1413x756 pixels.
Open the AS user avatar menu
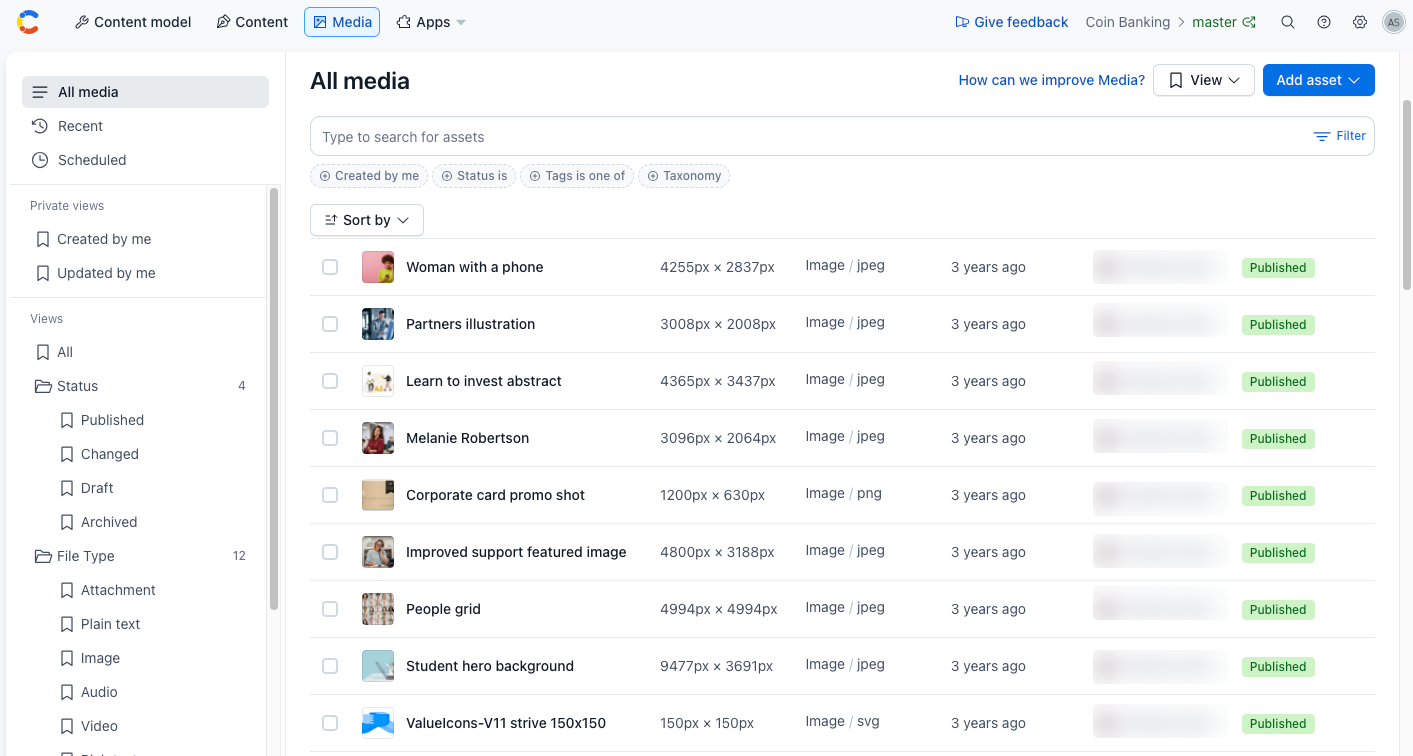coord(1394,22)
